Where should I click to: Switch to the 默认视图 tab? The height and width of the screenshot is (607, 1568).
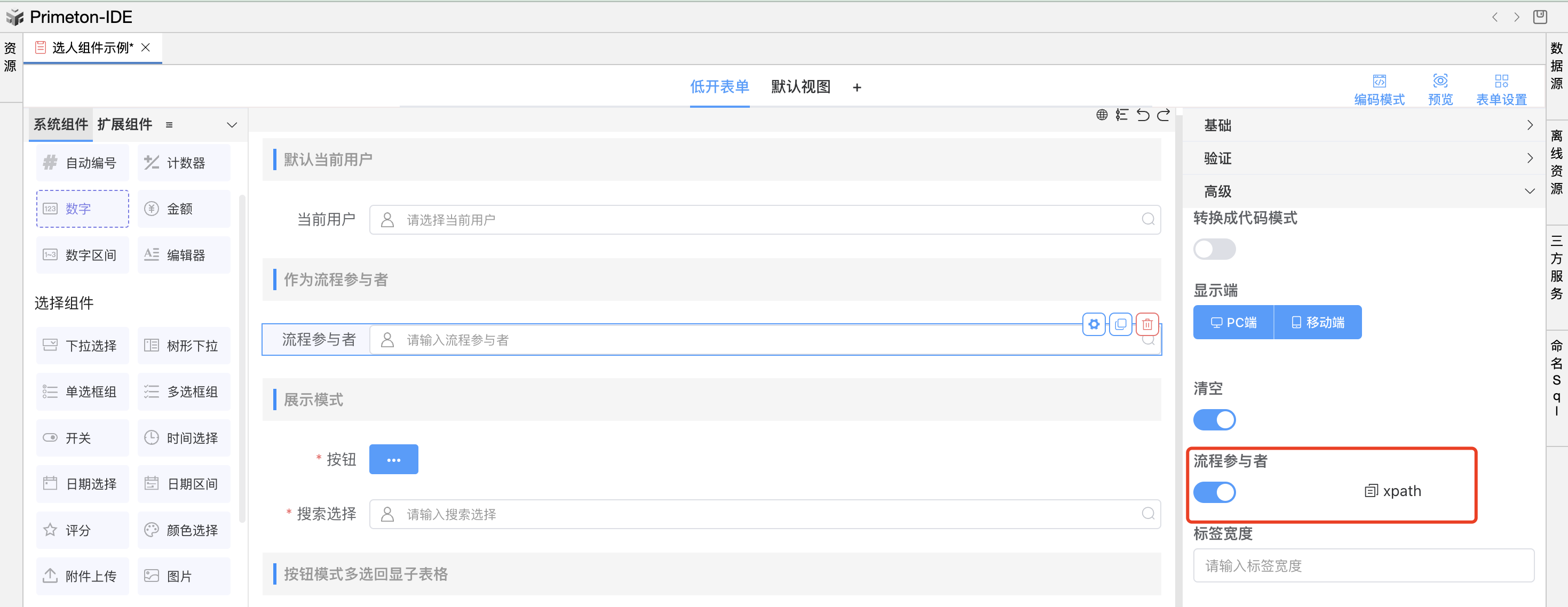(x=801, y=87)
